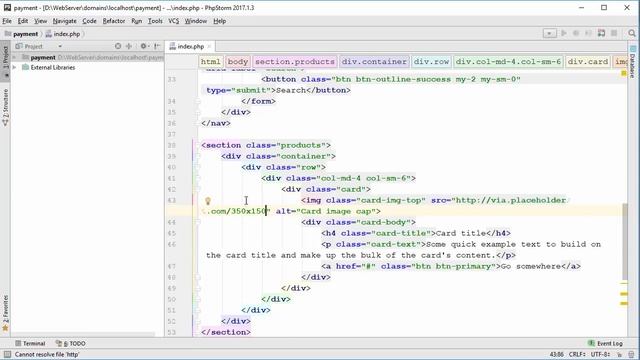Open the Favorites tool window stripe
The image size is (640, 360).
point(5,313)
